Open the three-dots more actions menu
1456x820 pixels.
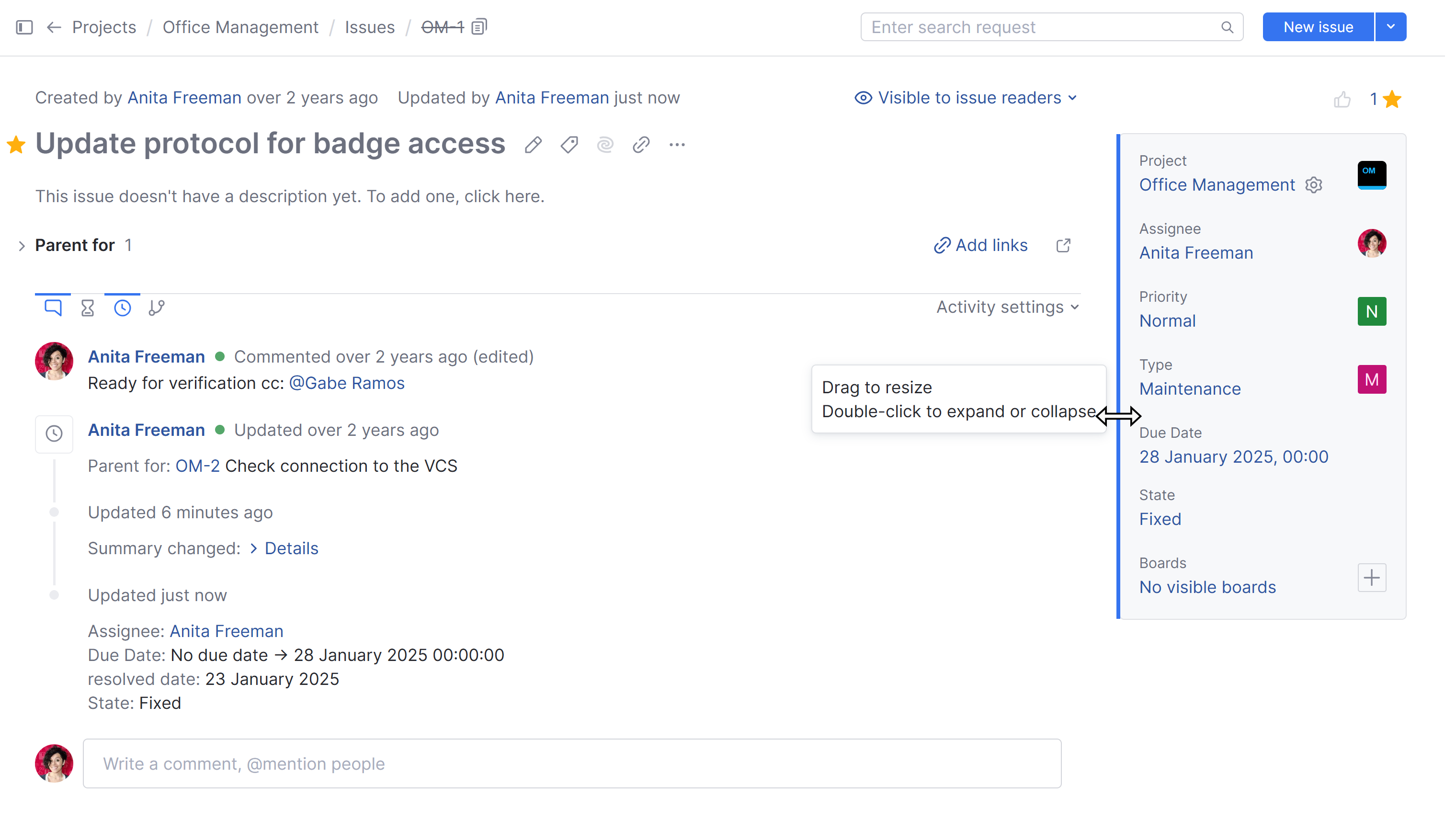677,145
